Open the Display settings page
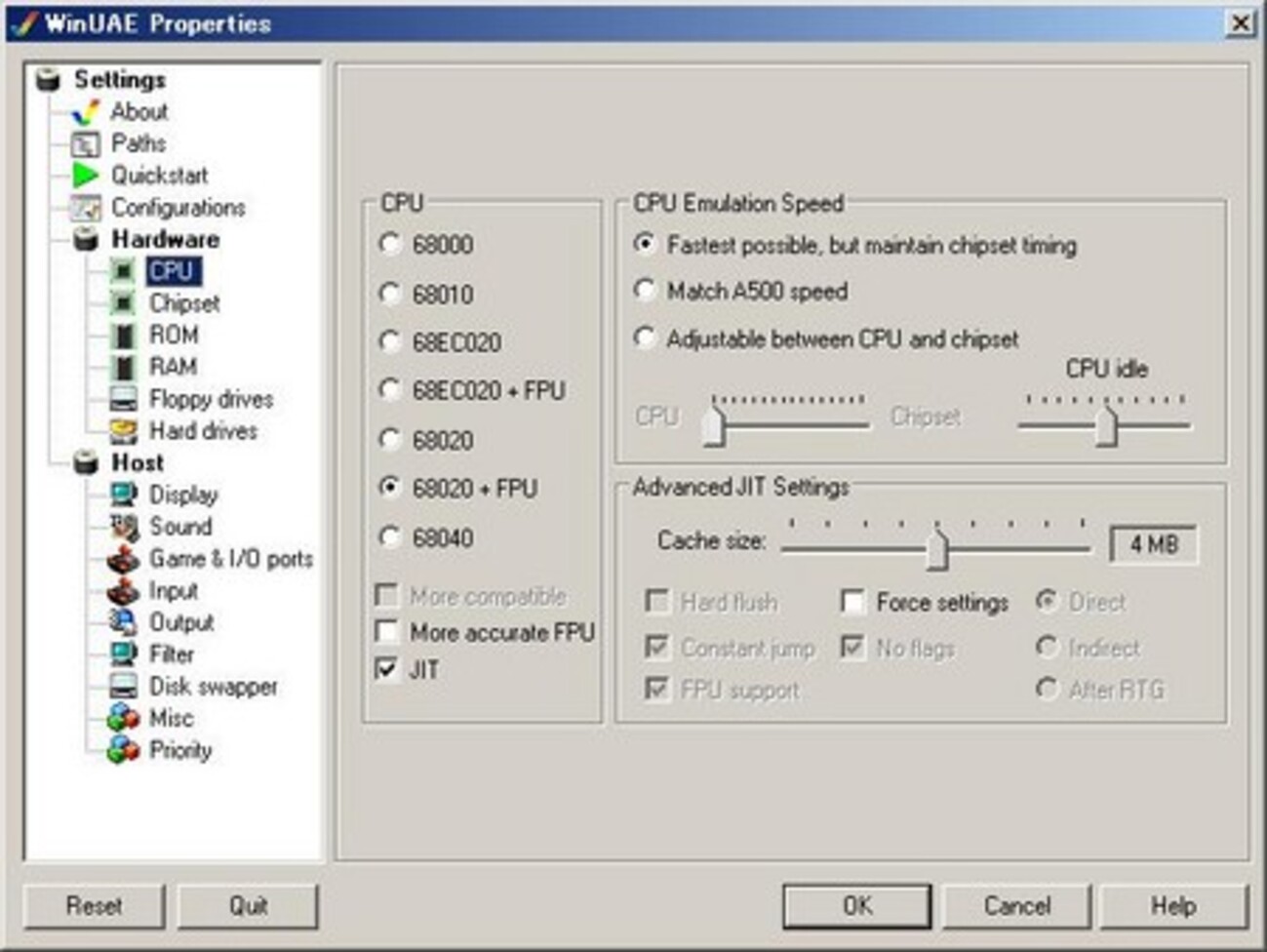 (x=183, y=495)
